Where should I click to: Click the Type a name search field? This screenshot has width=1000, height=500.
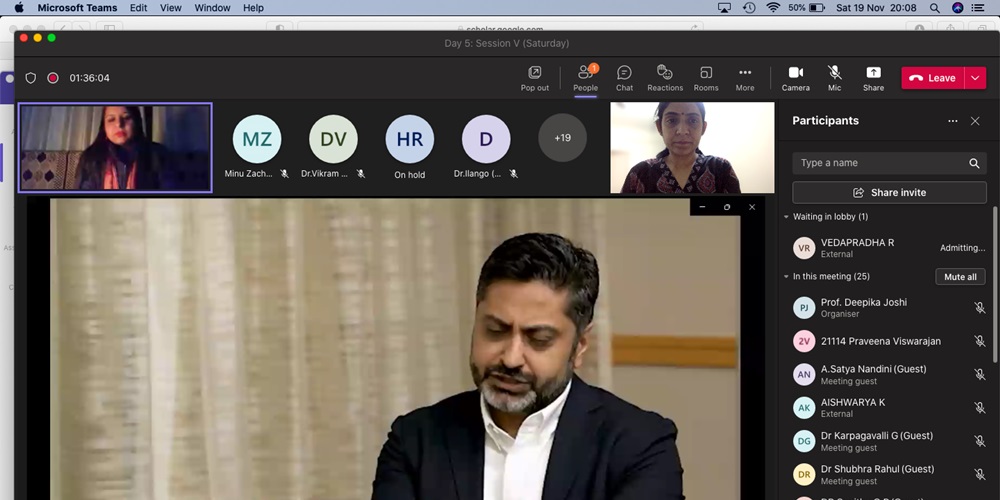880,163
